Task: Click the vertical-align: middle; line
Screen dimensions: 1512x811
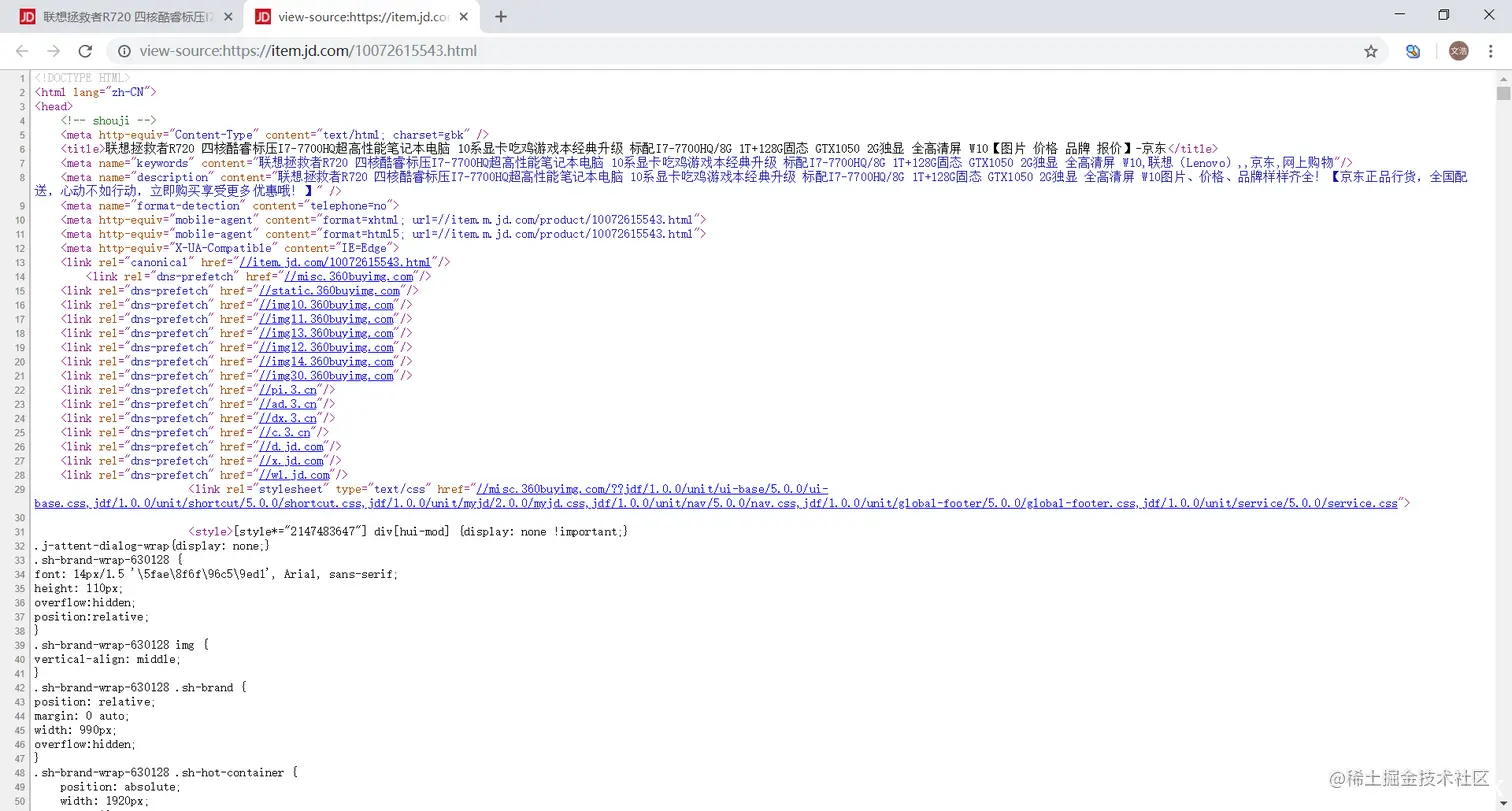Action: 108,660
